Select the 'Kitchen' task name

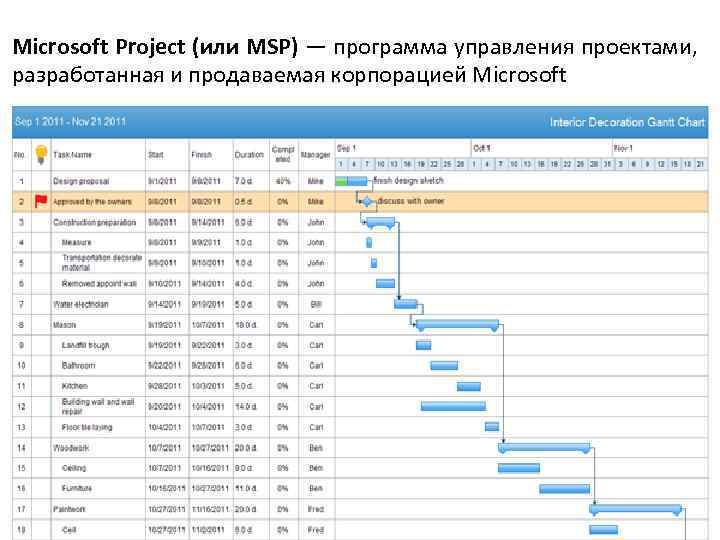[x=74, y=386]
